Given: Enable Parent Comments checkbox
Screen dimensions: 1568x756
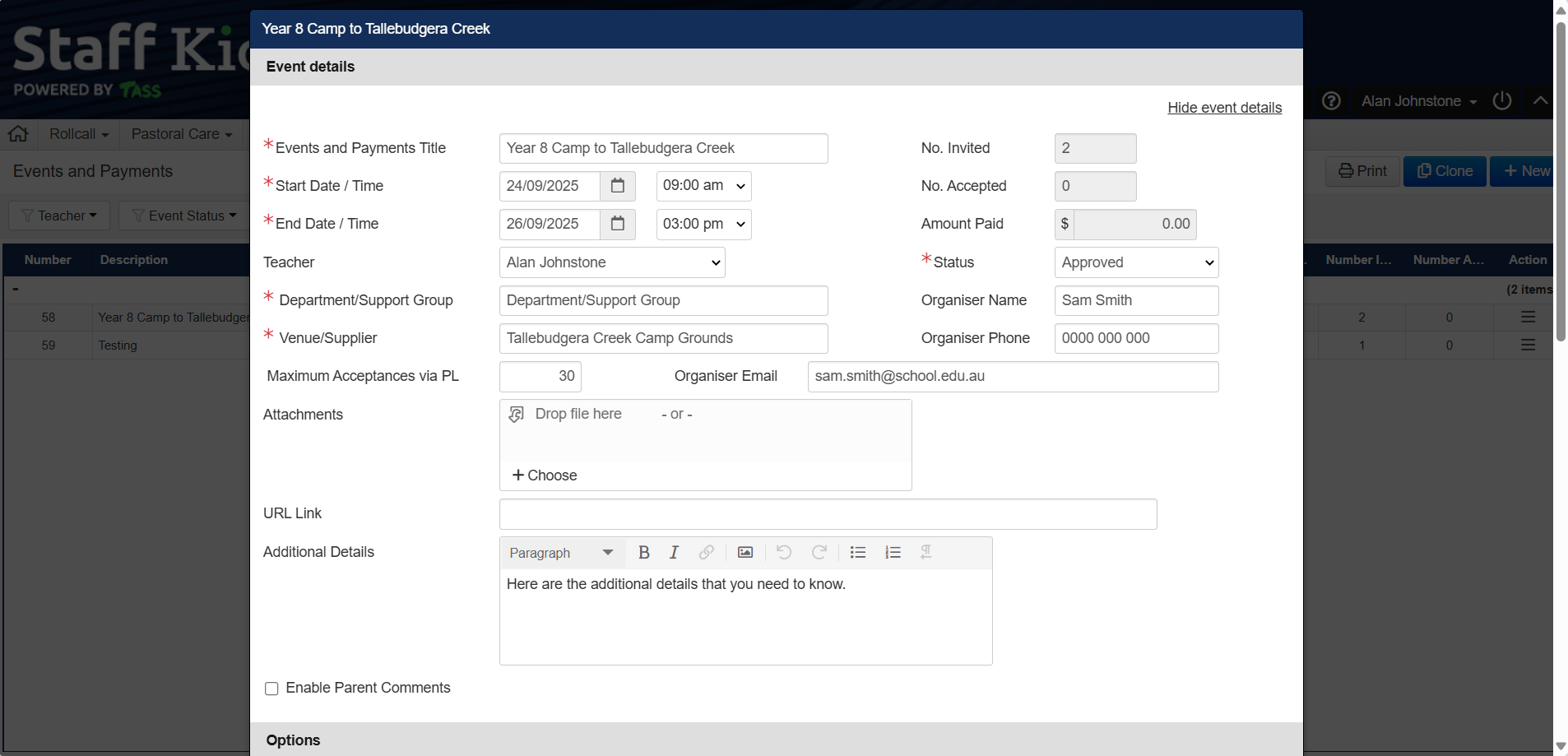Looking at the screenshot, I should click(x=271, y=689).
